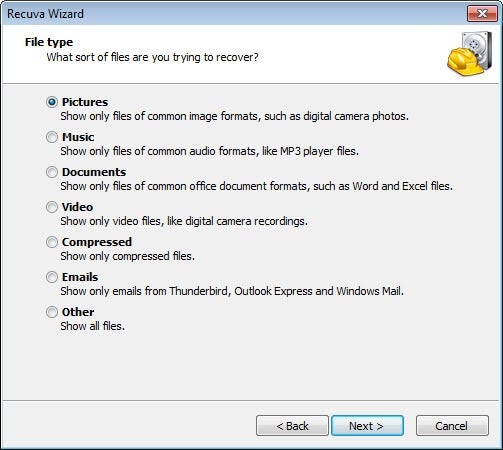Click the Next > button
This screenshot has height=450, width=503.
click(x=367, y=426)
